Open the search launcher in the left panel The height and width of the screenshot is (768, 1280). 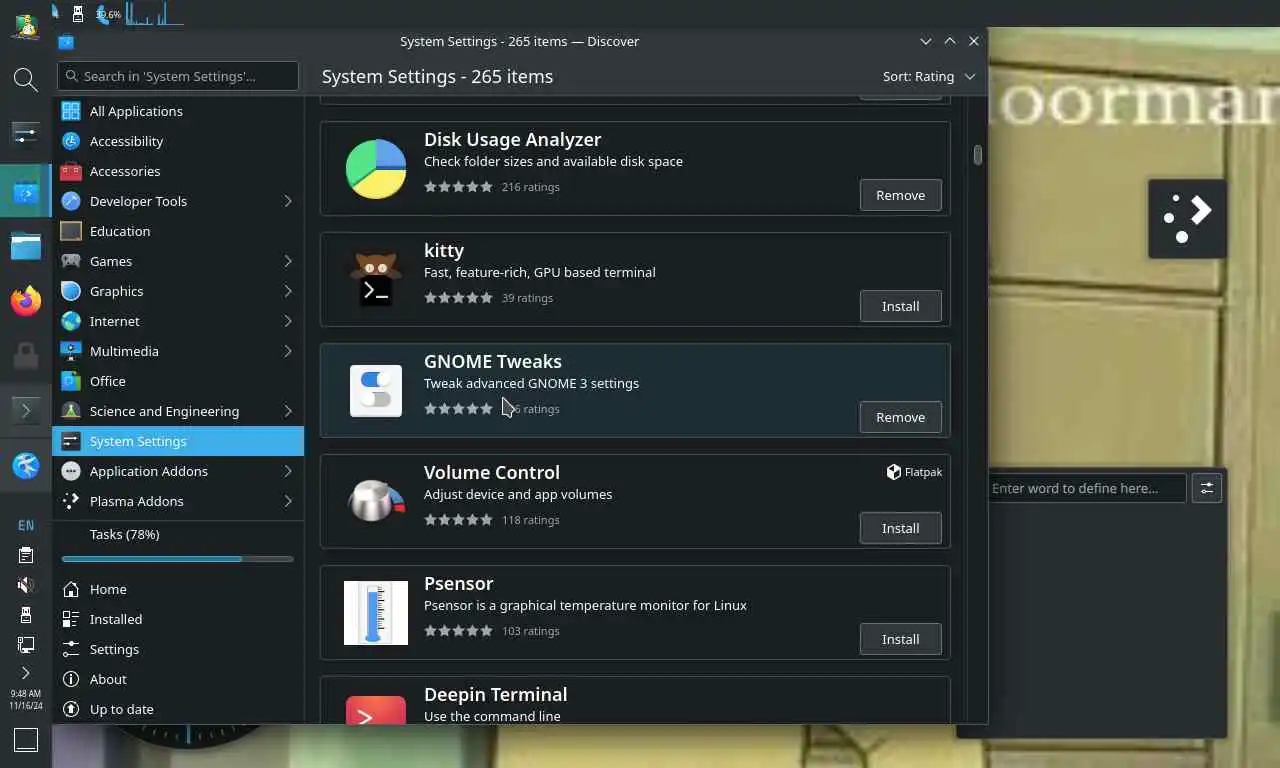pos(26,79)
